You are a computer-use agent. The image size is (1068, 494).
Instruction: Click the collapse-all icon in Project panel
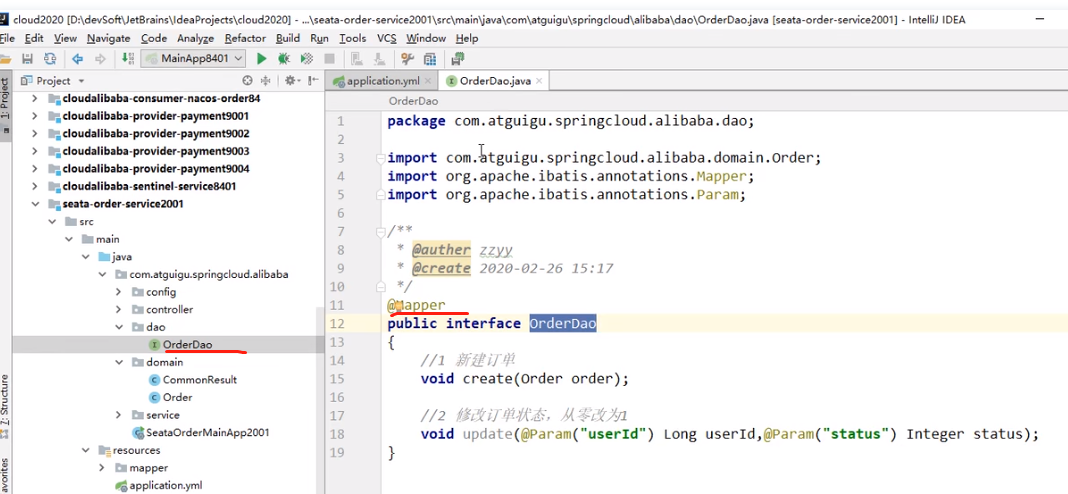click(x=266, y=80)
